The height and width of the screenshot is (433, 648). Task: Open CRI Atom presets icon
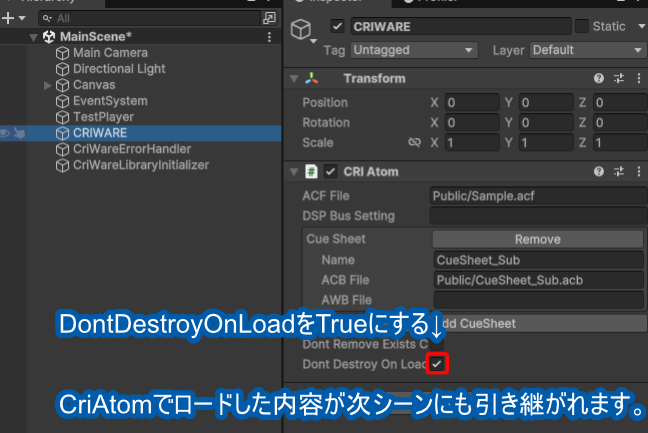click(x=619, y=171)
